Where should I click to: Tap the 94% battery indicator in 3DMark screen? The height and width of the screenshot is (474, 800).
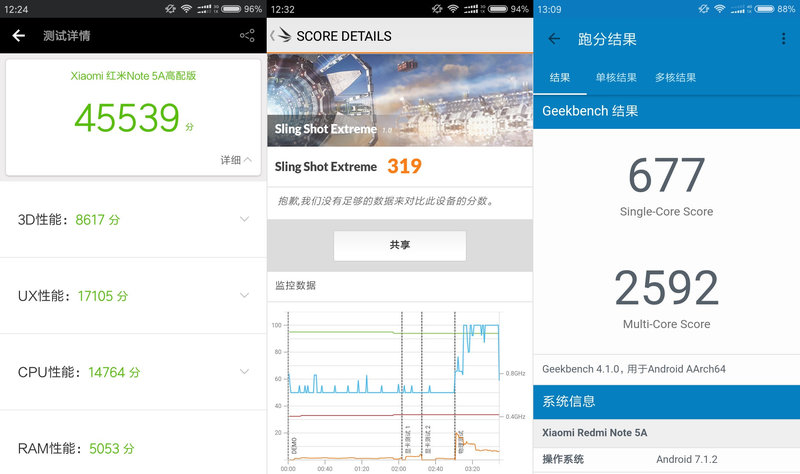[x=508, y=9]
